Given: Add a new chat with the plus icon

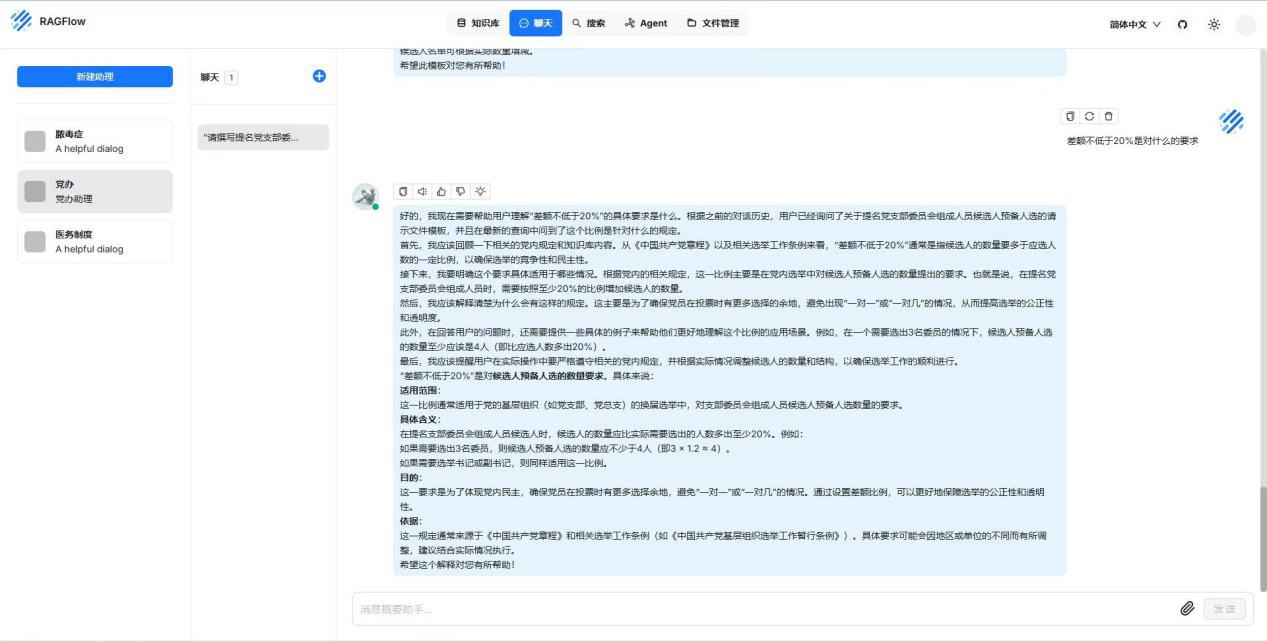Looking at the screenshot, I should click(x=319, y=76).
